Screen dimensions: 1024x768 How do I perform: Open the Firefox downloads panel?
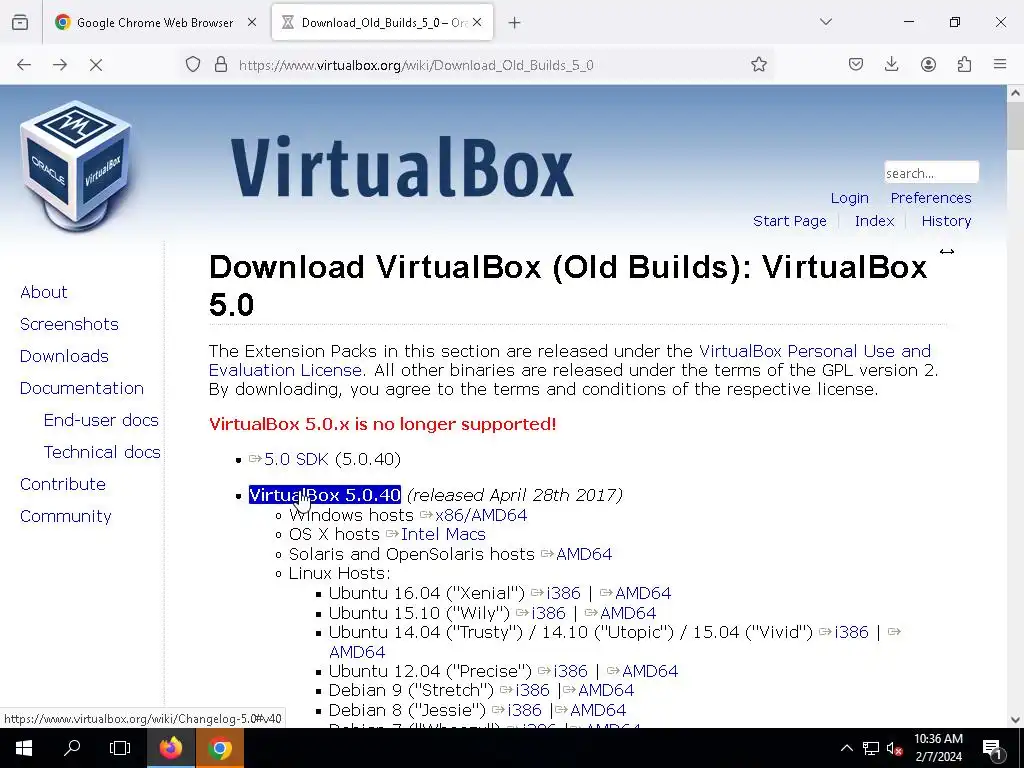[x=891, y=64]
